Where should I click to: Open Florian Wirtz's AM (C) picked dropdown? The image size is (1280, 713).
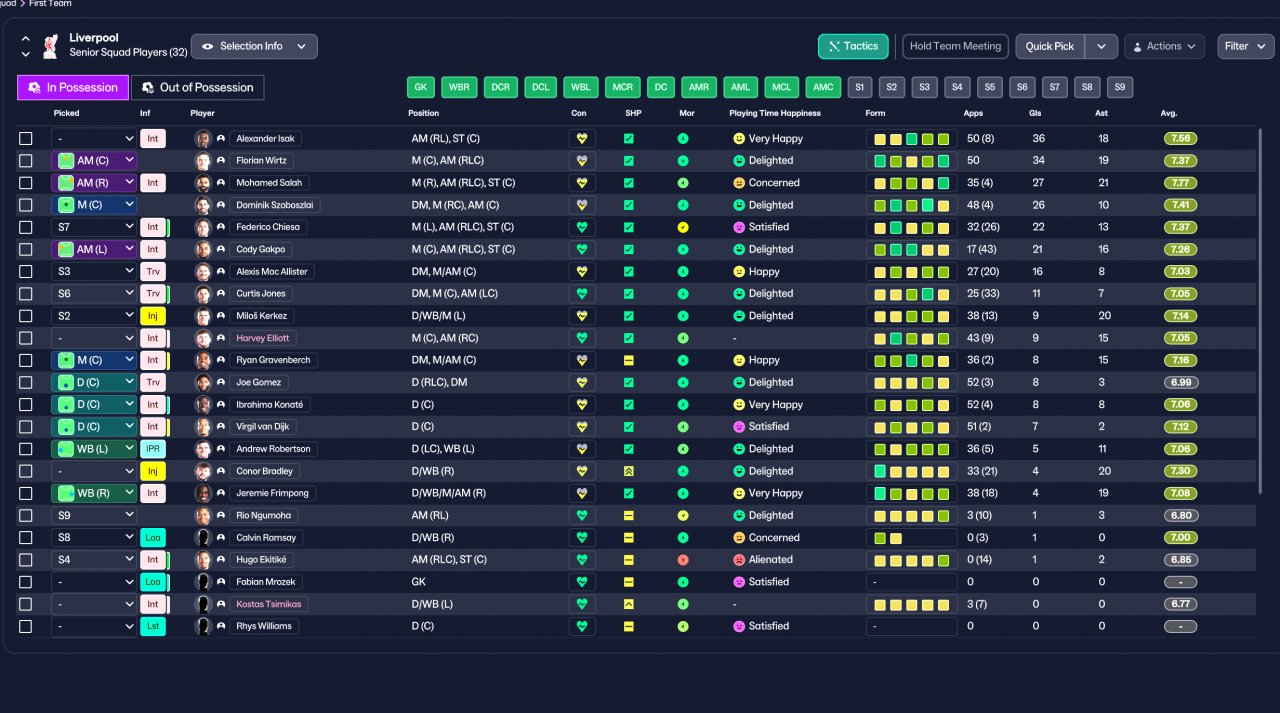pos(94,161)
